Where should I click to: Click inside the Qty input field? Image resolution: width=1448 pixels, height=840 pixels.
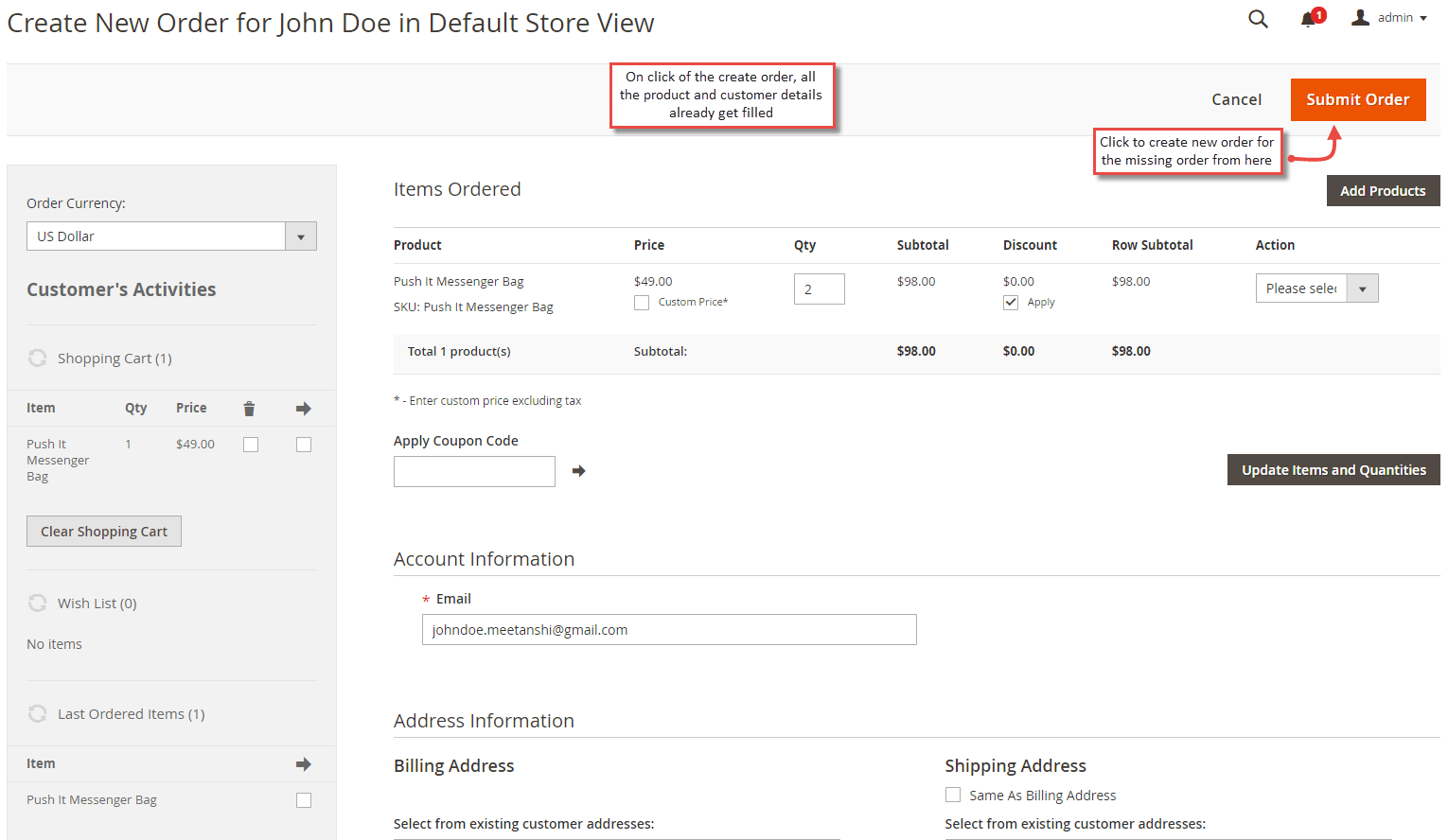819,289
